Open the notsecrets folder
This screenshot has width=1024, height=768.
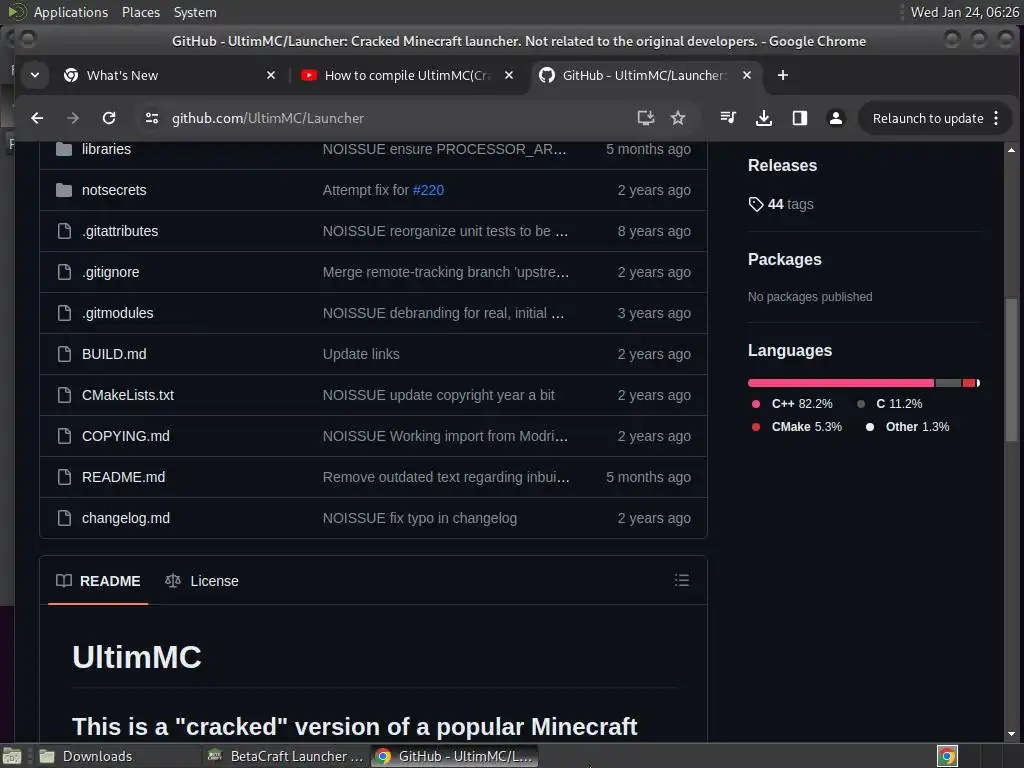(x=114, y=190)
